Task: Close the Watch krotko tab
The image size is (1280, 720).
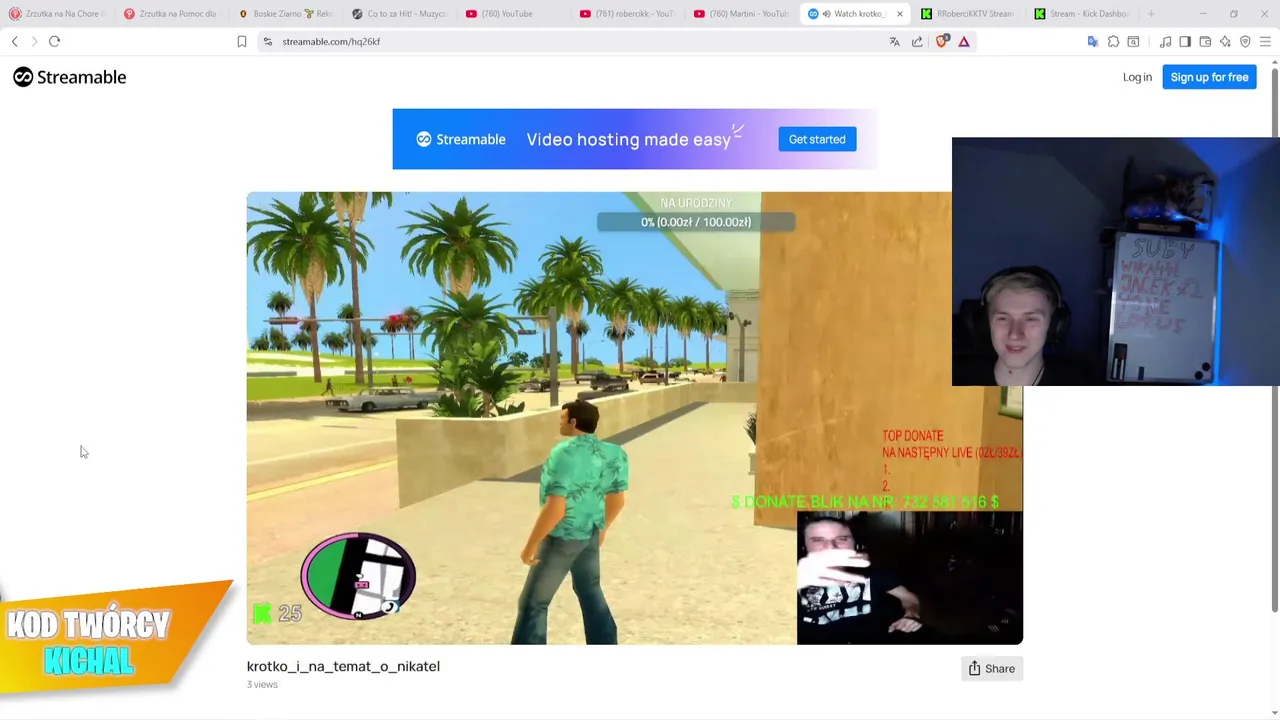Action: pos(899,14)
